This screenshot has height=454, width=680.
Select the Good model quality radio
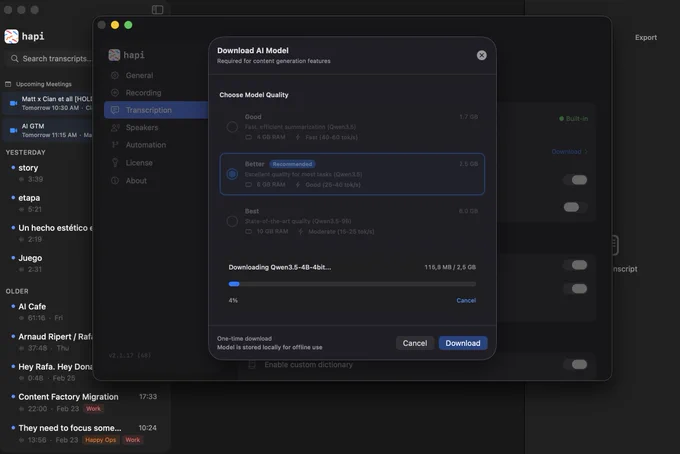(232, 127)
